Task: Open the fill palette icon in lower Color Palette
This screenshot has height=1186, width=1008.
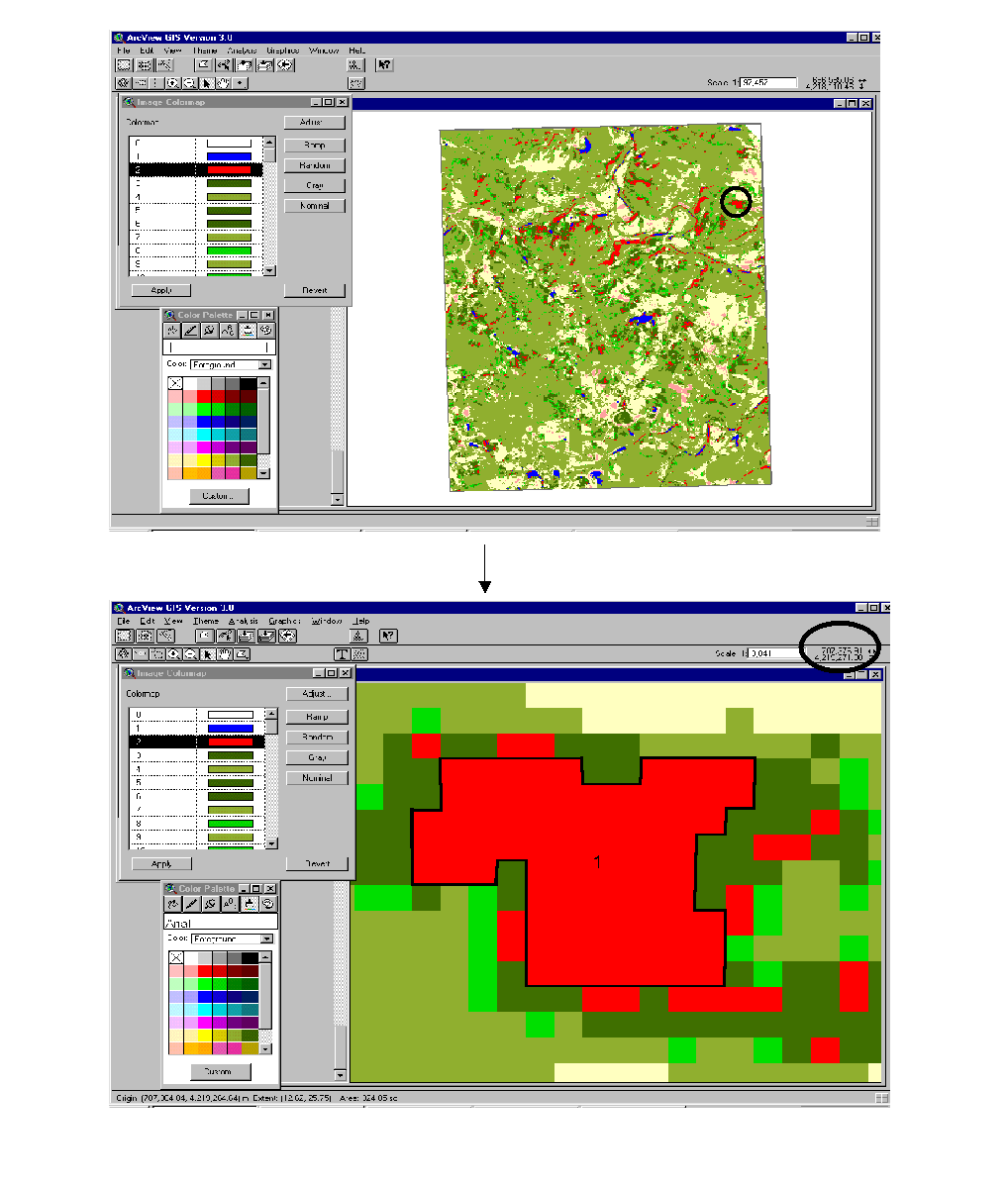Action: coord(172,904)
